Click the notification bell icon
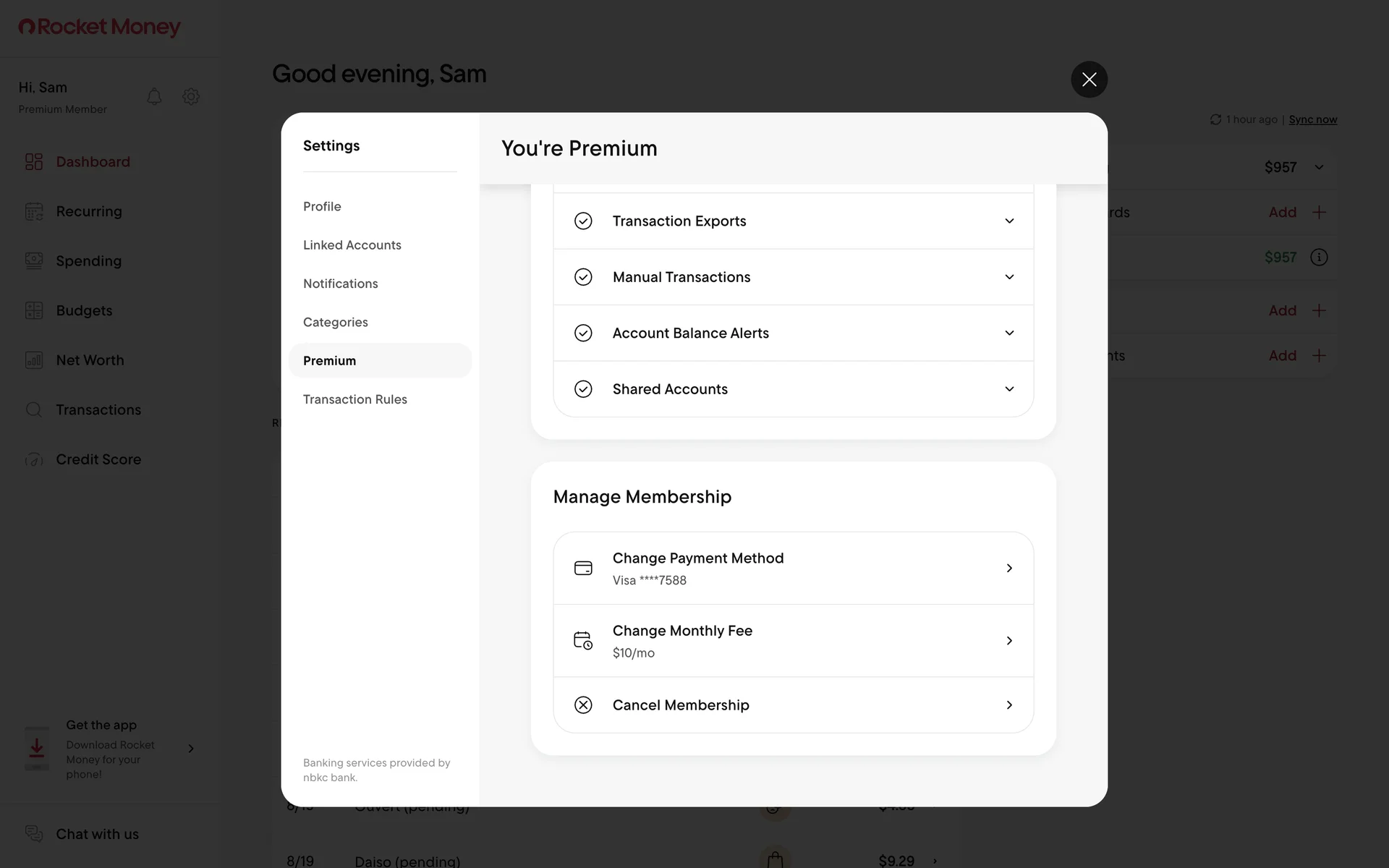1389x868 pixels. (154, 96)
